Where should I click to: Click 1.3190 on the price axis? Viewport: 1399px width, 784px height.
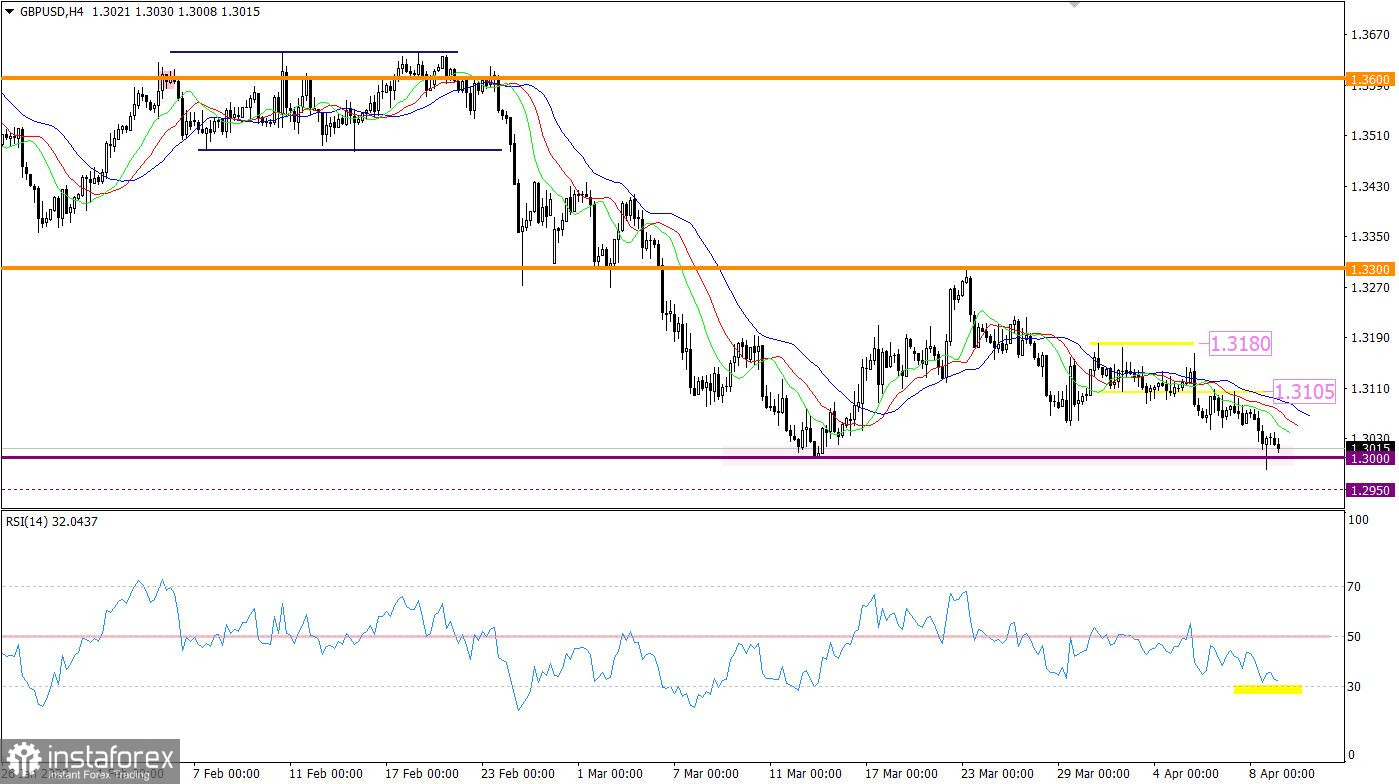pyautogui.click(x=1368, y=338)
